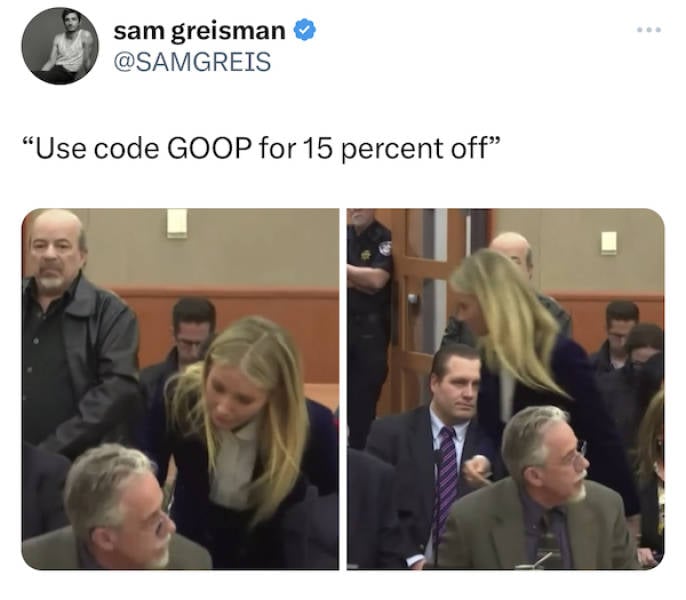Click the wall light switch in right photo

pos(609,243)
